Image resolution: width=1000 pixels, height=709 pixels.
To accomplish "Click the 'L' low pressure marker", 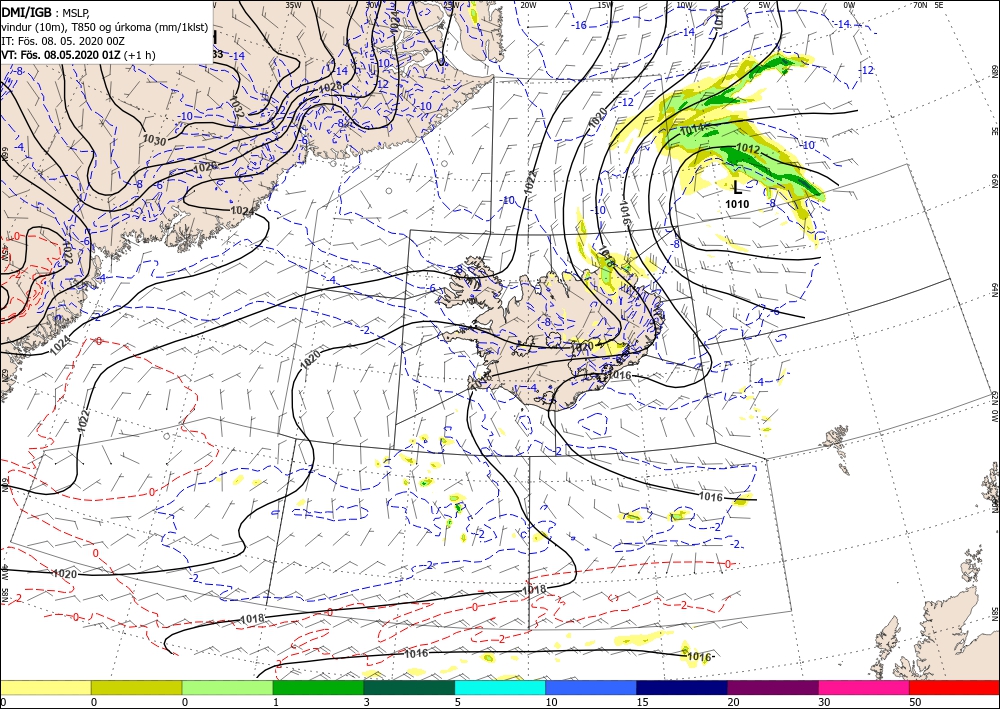I will click(737, 187).
